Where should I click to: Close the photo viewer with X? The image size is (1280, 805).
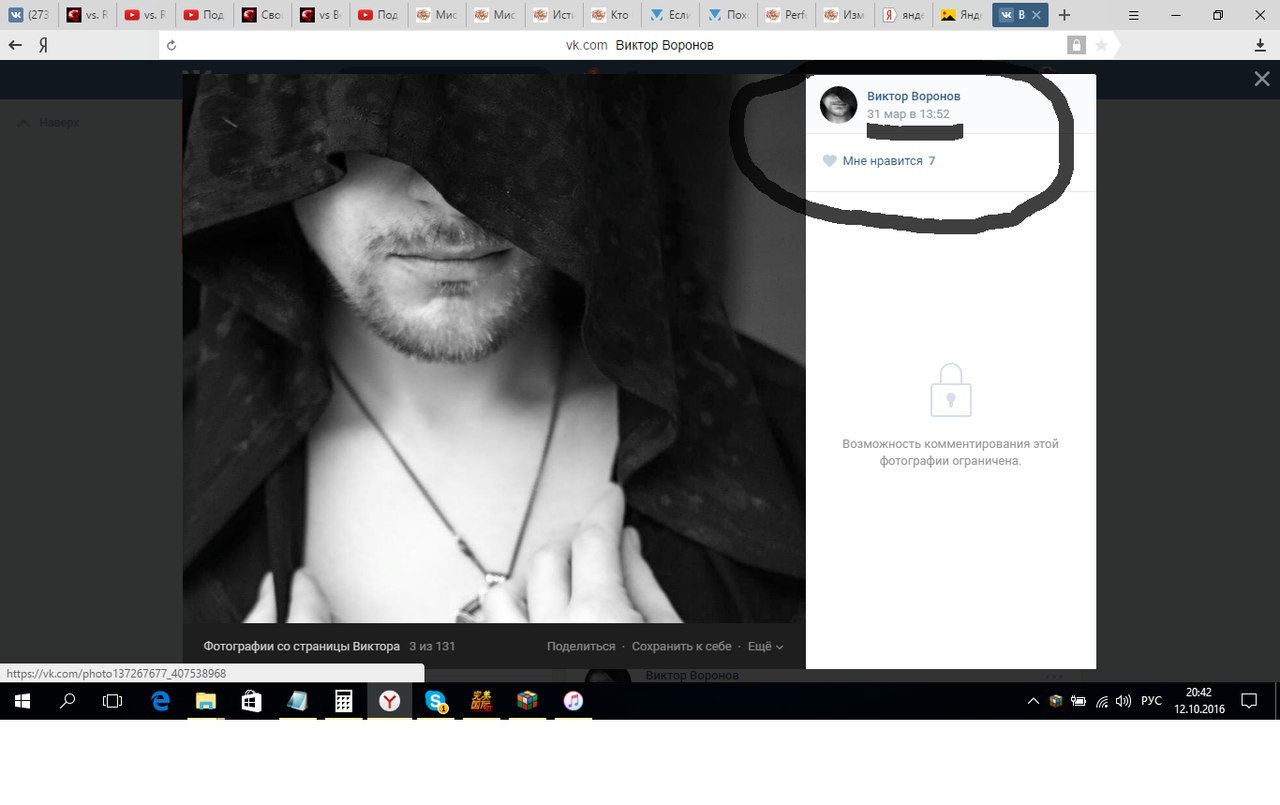[1262, 79]
